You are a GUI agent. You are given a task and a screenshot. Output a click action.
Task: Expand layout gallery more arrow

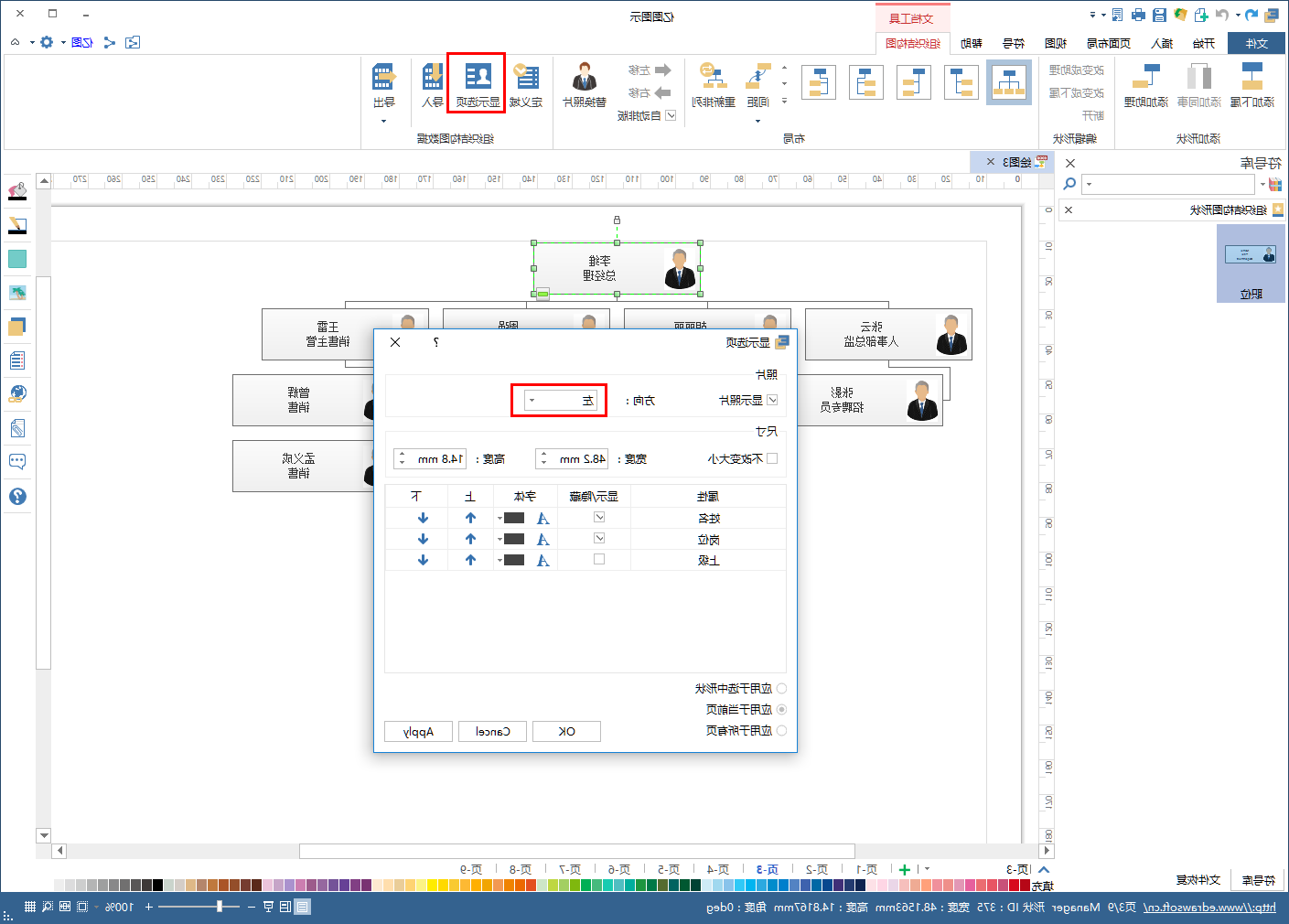784,100
